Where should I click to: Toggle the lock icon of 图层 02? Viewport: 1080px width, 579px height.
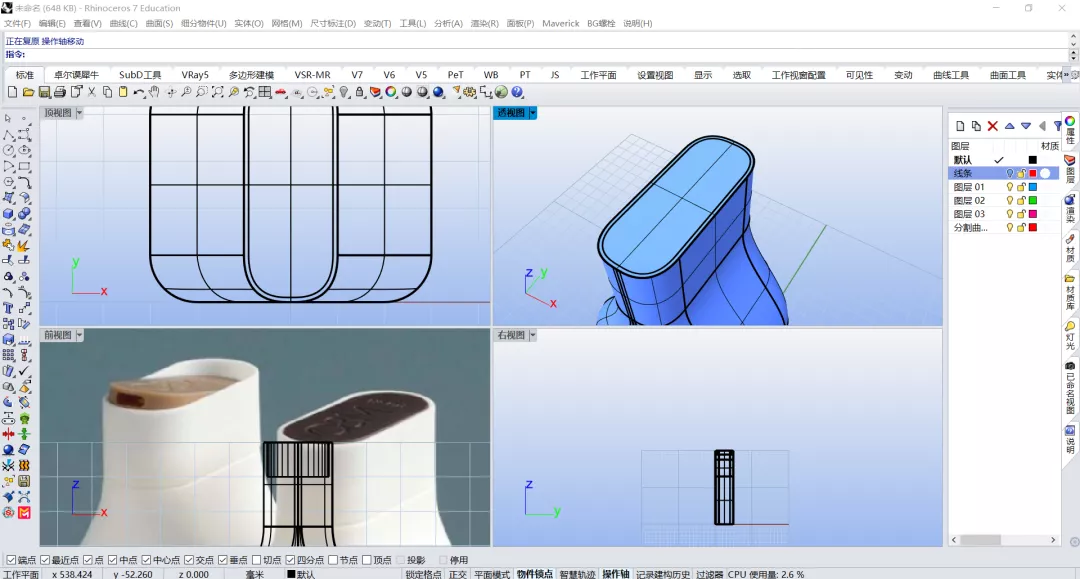pos(1021,201)
